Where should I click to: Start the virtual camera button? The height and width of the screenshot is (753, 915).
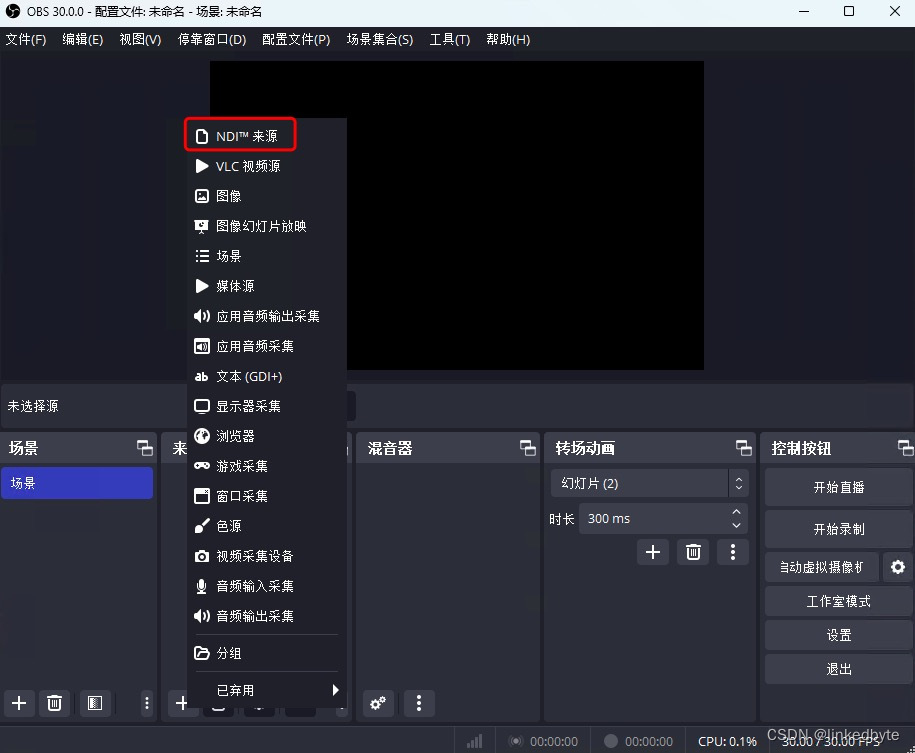[822, 567]
